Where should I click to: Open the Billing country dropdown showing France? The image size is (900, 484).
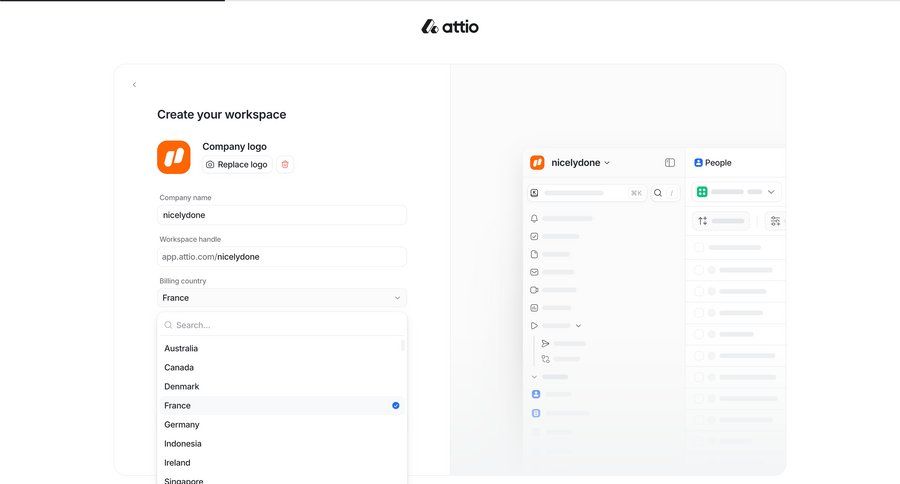pos(282,298)
